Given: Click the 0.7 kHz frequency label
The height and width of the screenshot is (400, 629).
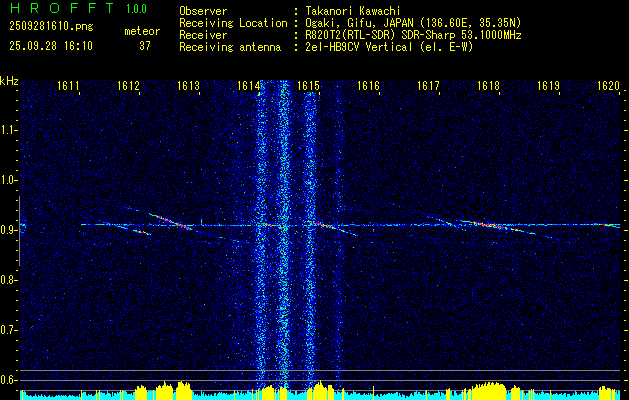Looking at the screenshot, I should coord(9,329).
